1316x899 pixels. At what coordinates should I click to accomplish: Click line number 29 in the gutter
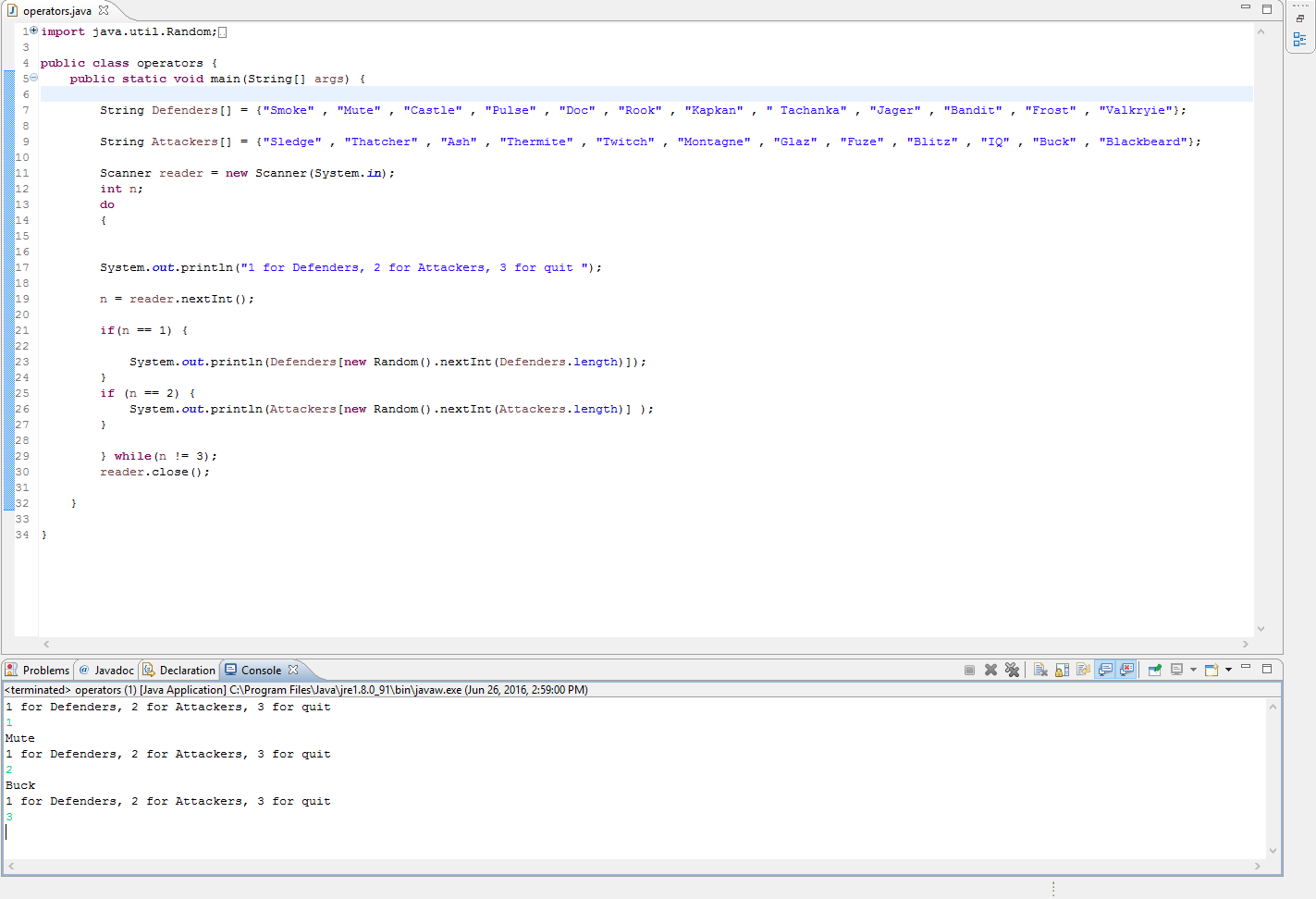pyautogui.click(x=22, y=456)
